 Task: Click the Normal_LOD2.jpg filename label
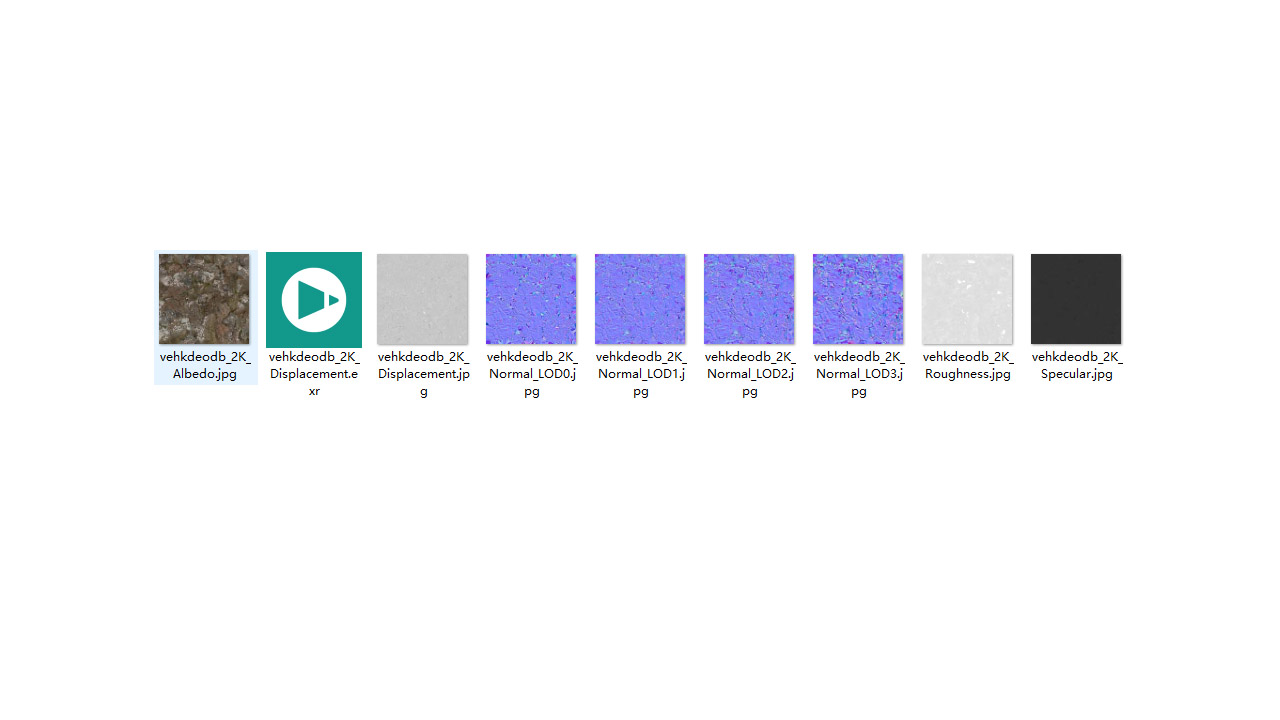coord(750,373)
